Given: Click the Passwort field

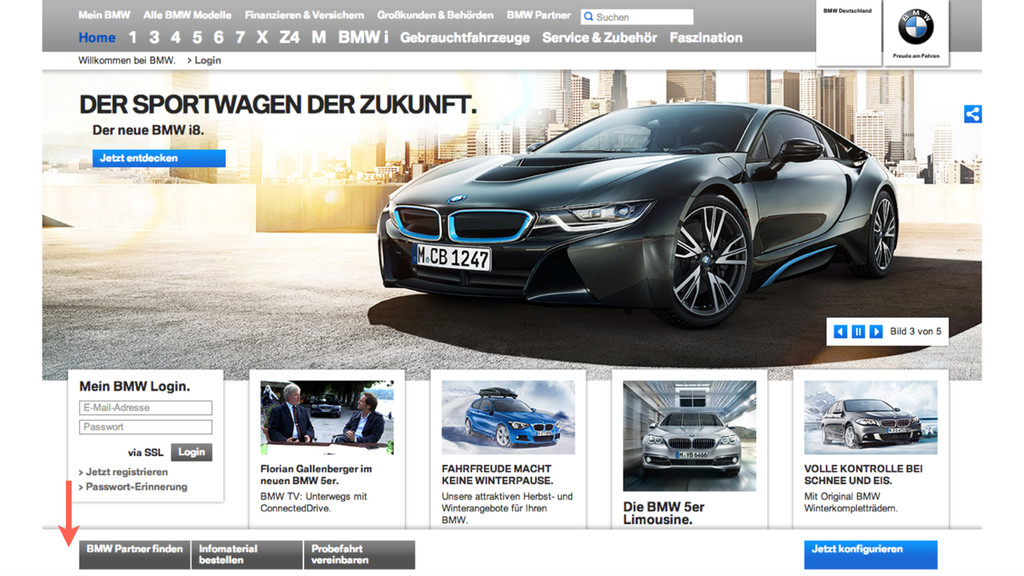Looking at the screenshot, I should (146, 427).
